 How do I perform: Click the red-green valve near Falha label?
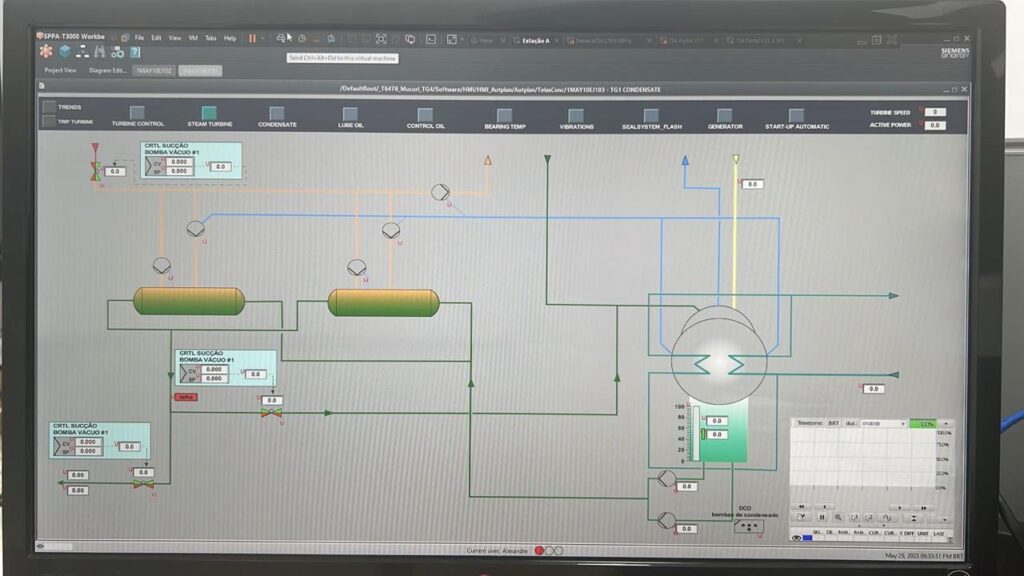[271, 413]
